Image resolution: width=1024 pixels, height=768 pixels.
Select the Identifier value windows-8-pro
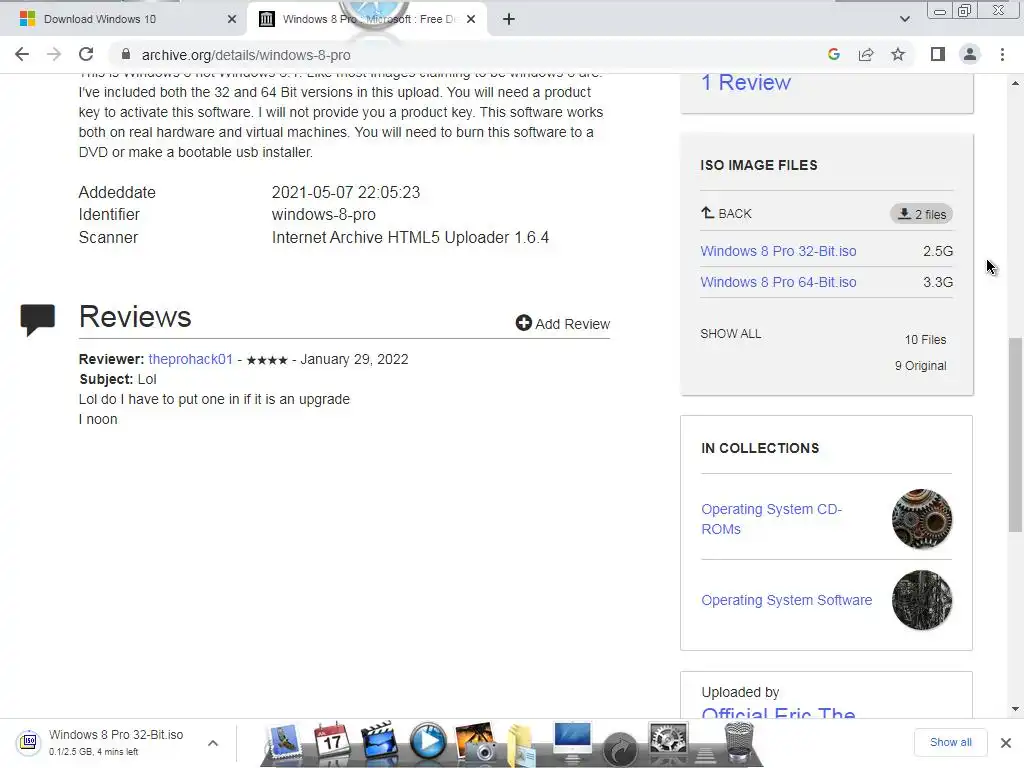point(323,214)
